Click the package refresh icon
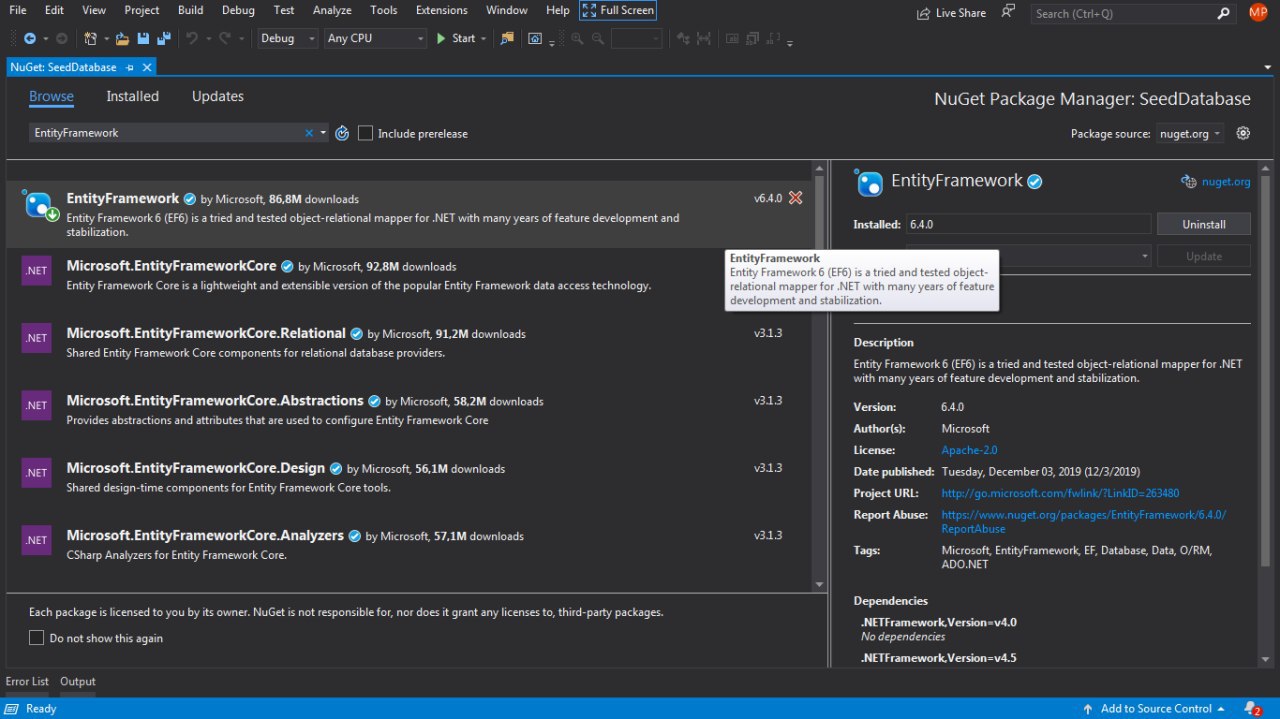The image size is (1280, 719). [342, 133]
